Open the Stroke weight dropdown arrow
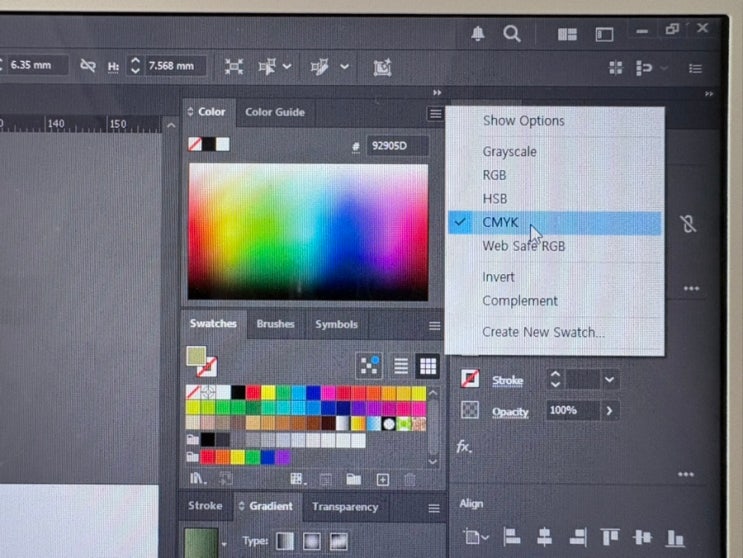This screenshot has width=743, height=558. [609, 380]
